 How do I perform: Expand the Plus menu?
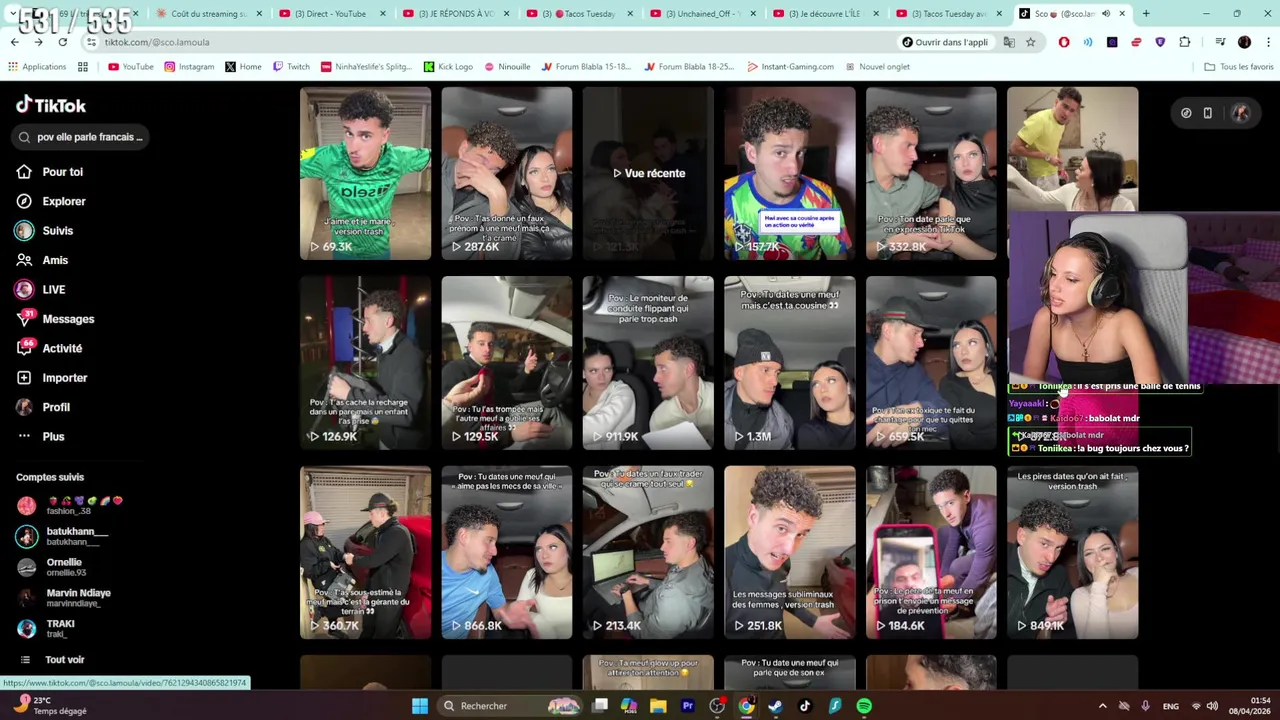40,437
